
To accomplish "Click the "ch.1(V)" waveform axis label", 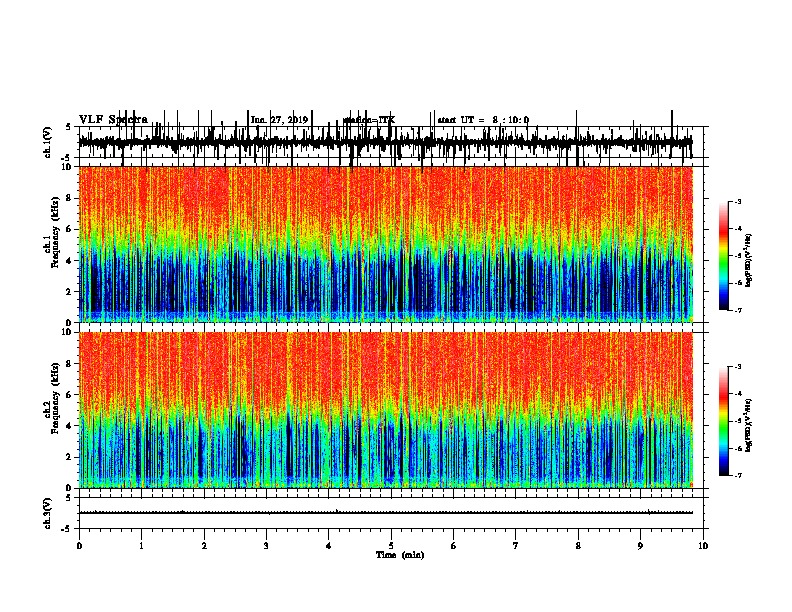I will pos(48,142).
